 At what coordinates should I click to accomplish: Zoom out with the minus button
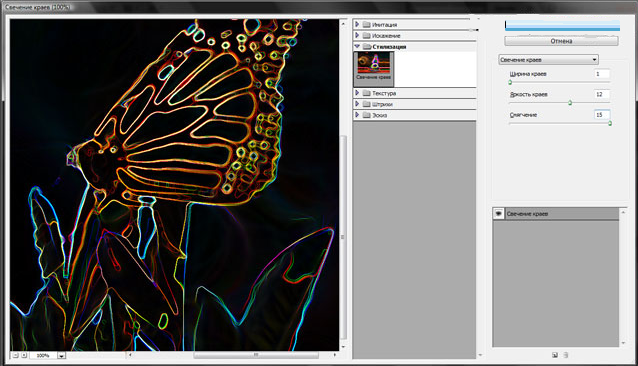(x=15, y=355)
